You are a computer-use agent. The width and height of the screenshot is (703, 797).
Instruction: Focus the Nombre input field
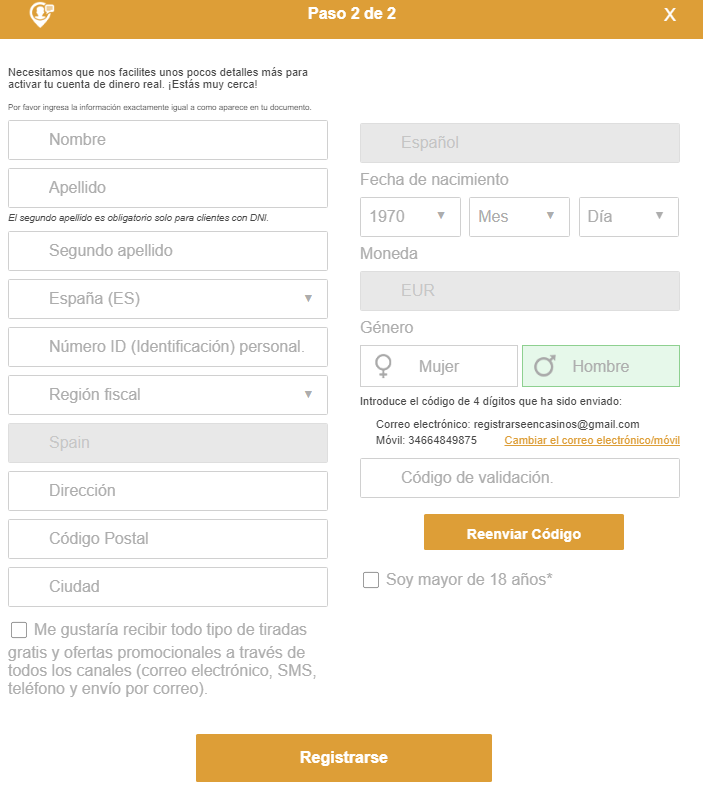[x=168, y=140]
